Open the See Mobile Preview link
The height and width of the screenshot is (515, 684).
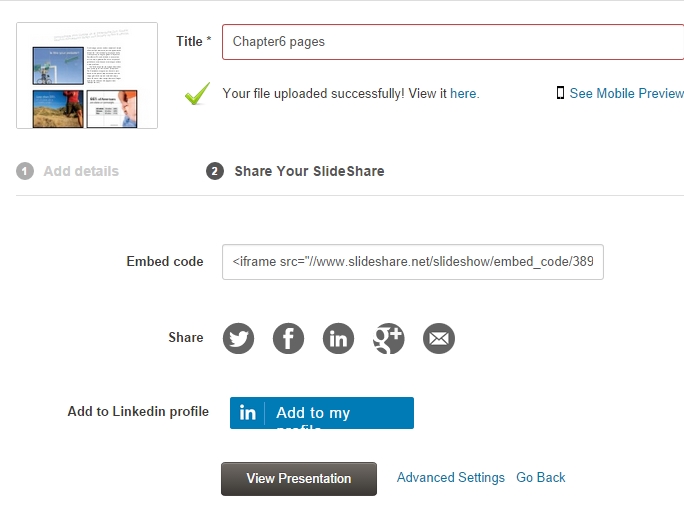[626, 93]
